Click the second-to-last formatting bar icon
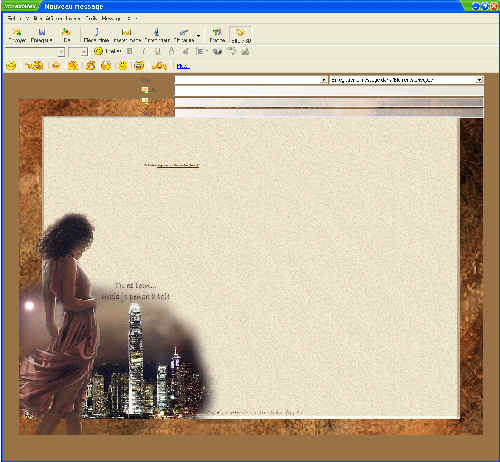Image resolution: width=500 pixels, height=462 pixels. (231, 51)
